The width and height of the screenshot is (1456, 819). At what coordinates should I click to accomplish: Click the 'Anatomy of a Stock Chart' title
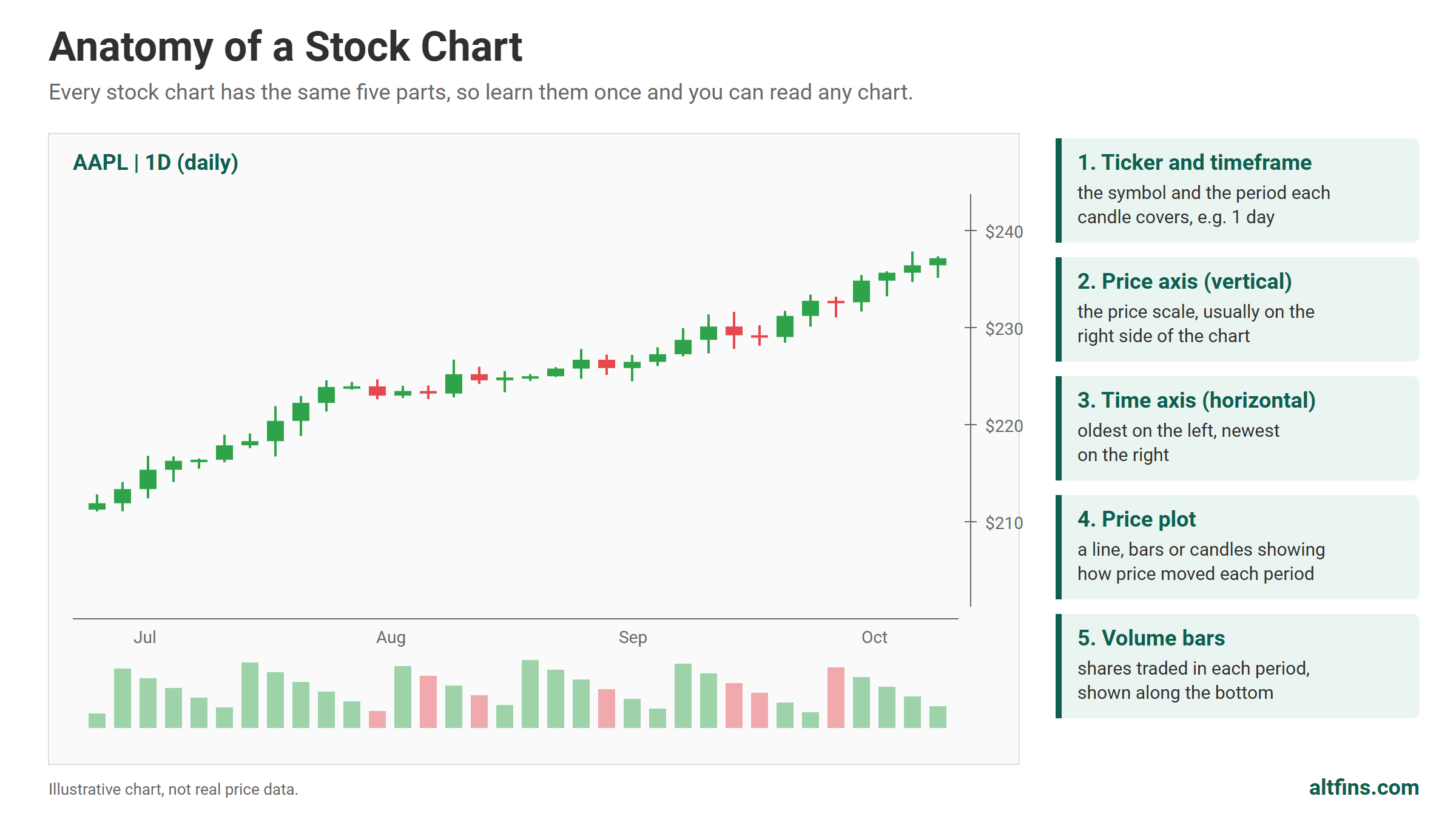coord(285,47)
